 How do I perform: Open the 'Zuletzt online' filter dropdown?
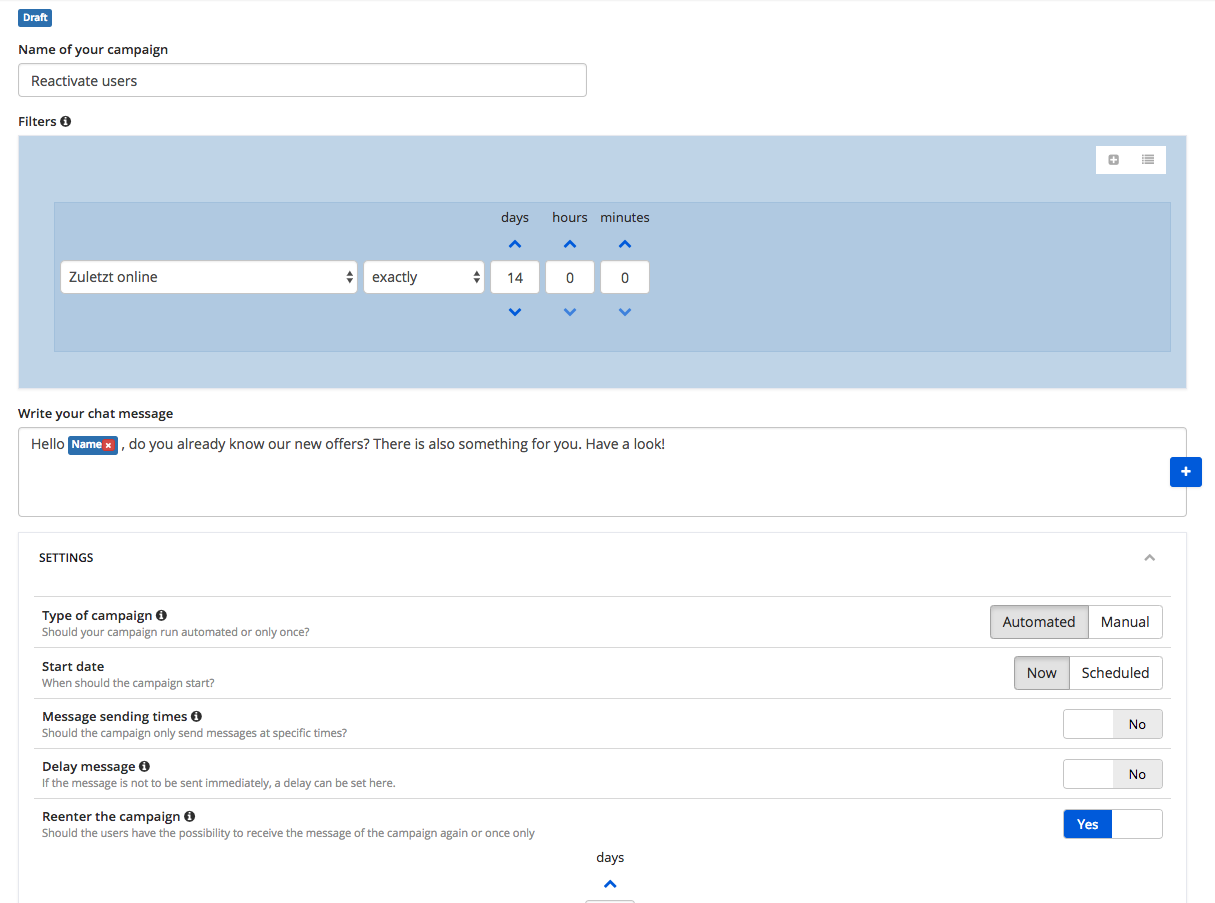click(209, 277)
